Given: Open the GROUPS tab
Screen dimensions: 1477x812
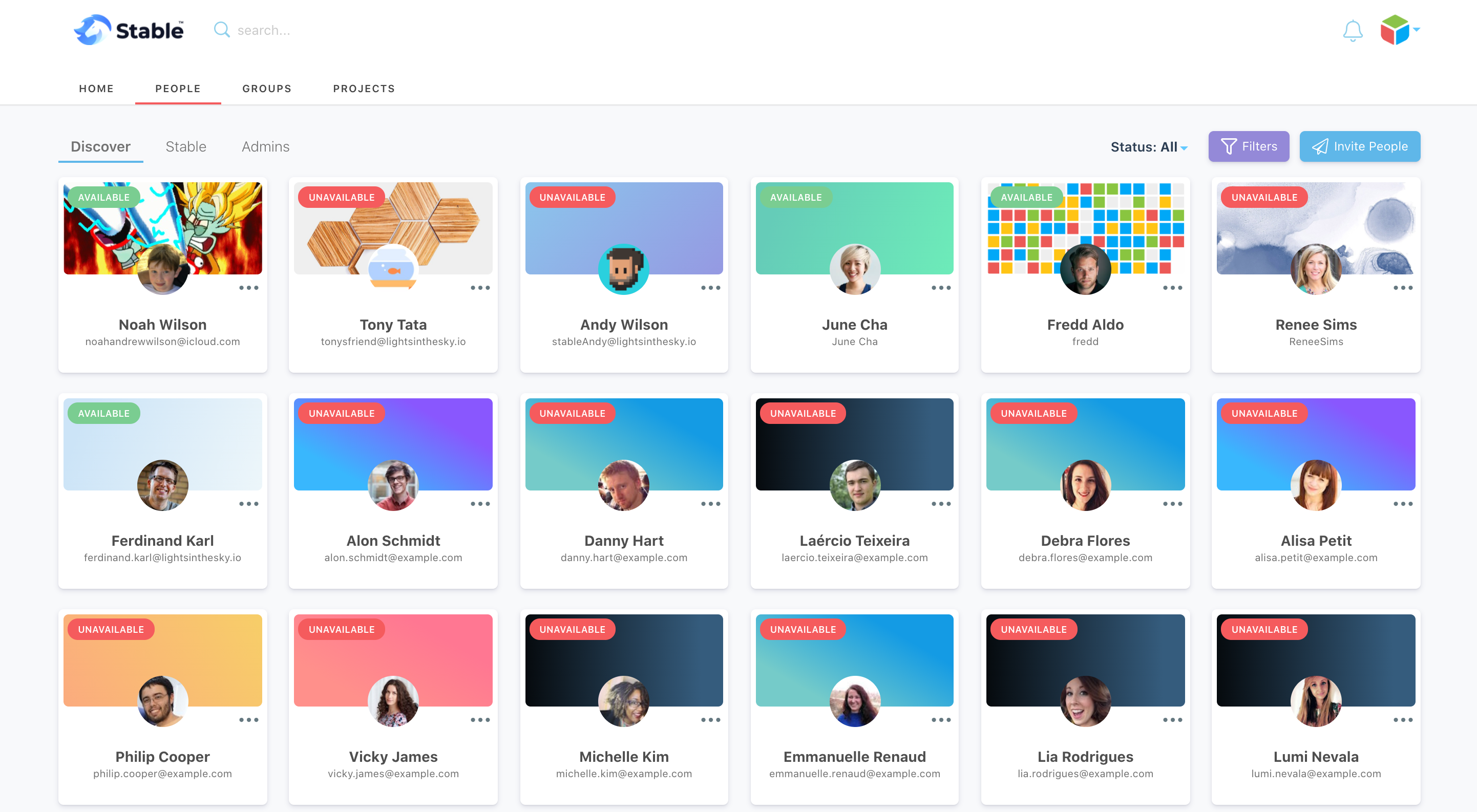Looking at the screenshot, I should 267,88.
